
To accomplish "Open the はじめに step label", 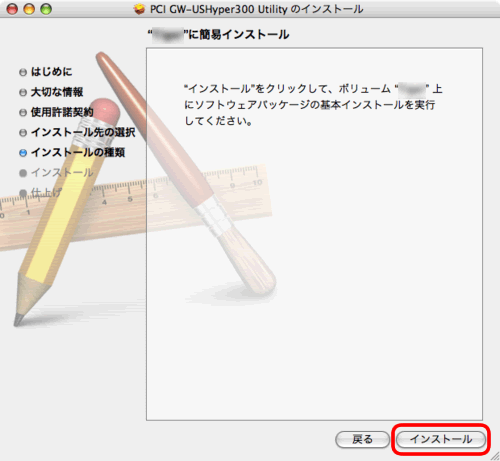I will pyautogui.click(x=51, y=72).
